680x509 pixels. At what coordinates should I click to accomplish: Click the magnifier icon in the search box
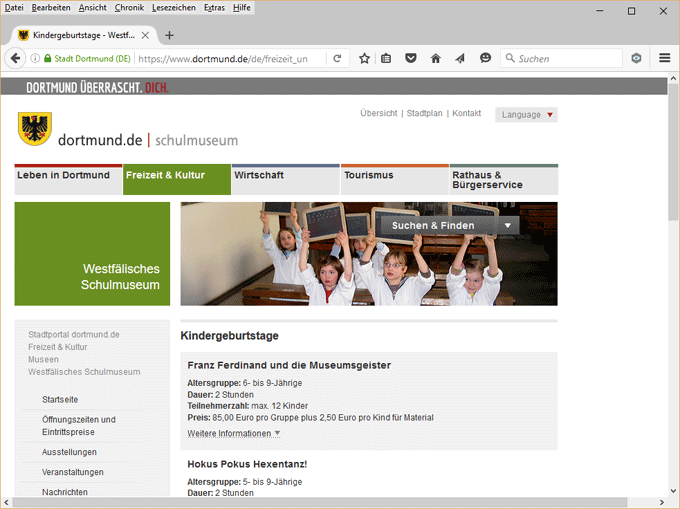pyautogui.click(x=510, y=58)
